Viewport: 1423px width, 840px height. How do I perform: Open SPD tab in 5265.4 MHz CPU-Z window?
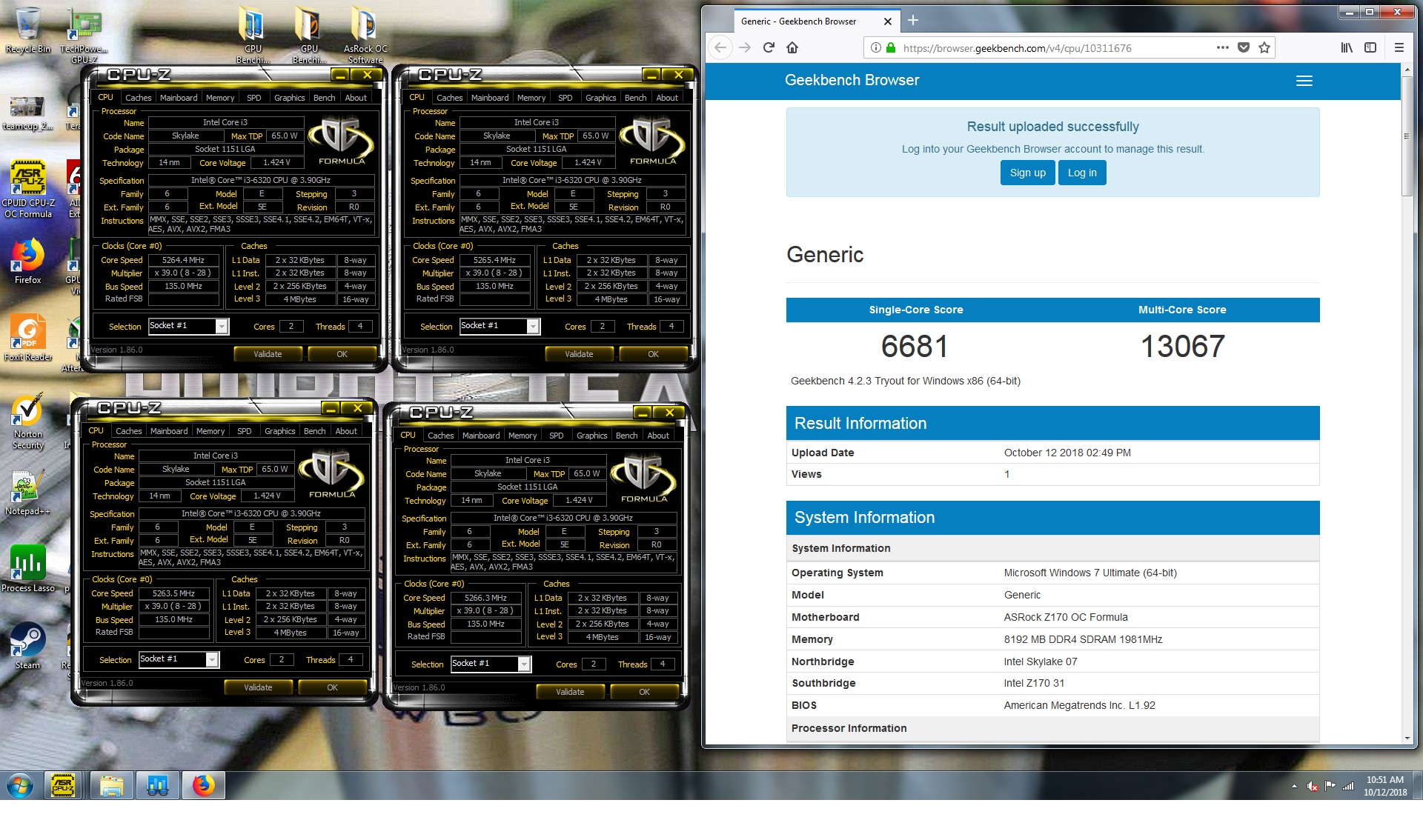[565, 98]
